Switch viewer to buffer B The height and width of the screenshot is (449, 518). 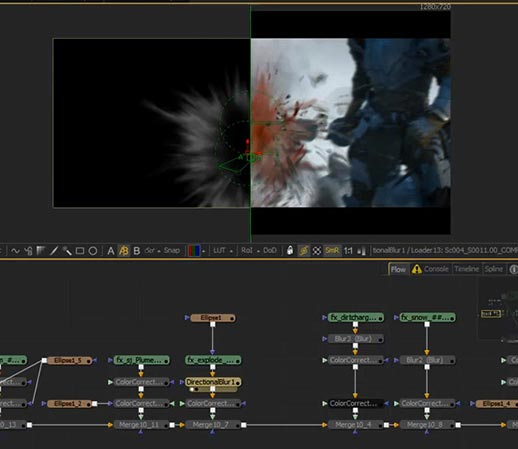click(136, 251)
